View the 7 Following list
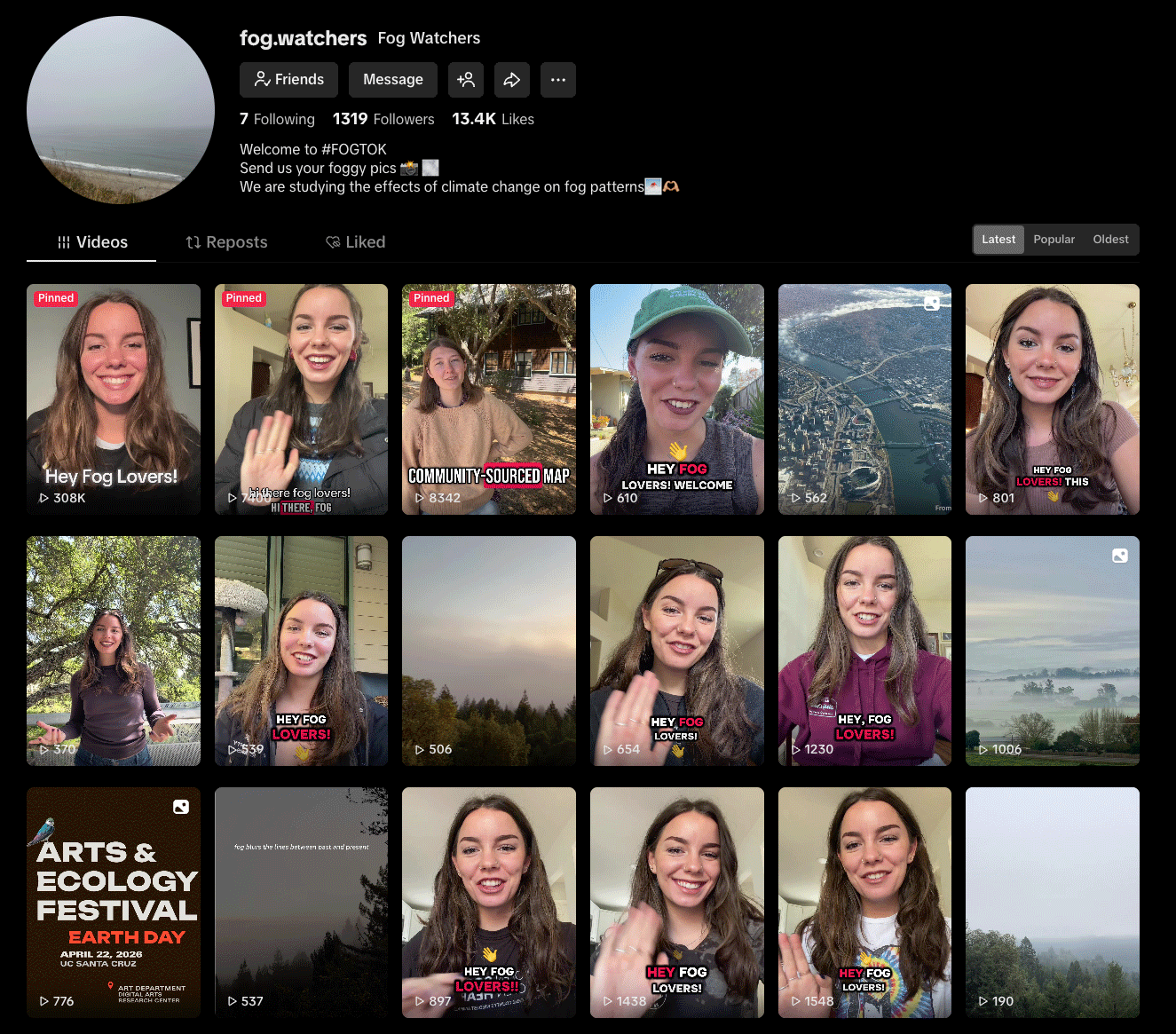 [x=277, y=119]
